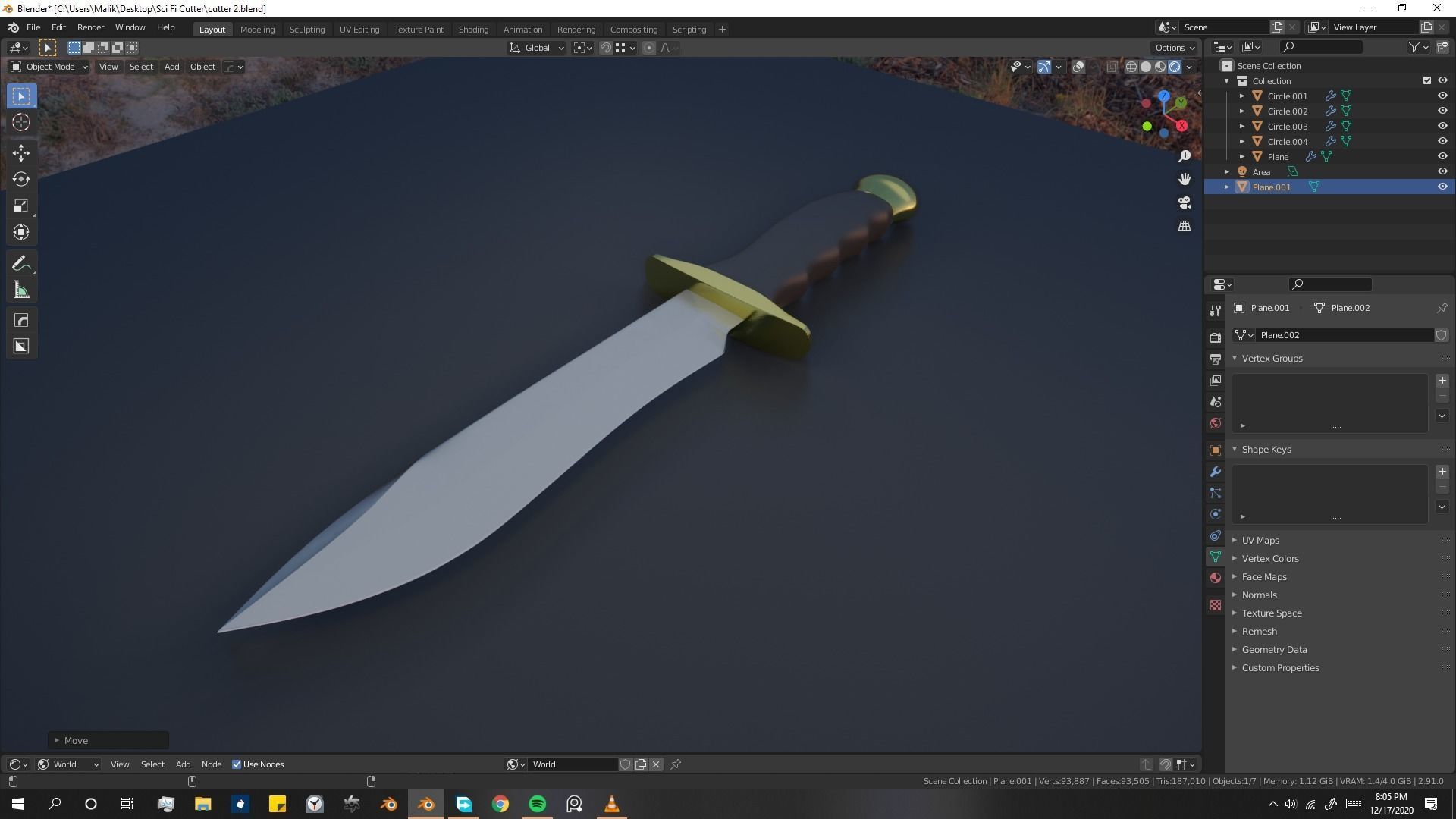
Task: Hide Circle.002 in the outliner
Action: click(1442, 111)
